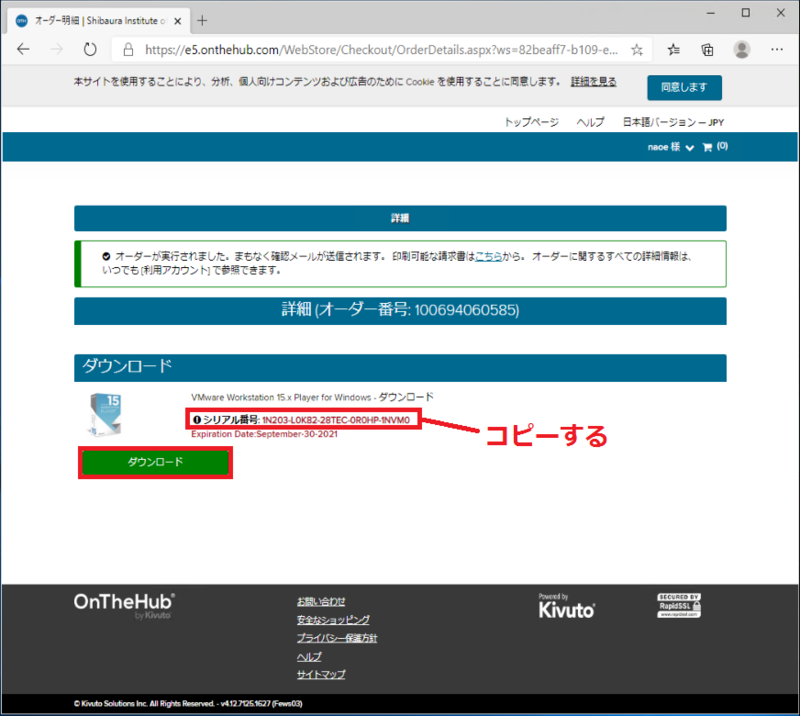
Task: Click the green ダウンロード button
Action: coord(155,462)
